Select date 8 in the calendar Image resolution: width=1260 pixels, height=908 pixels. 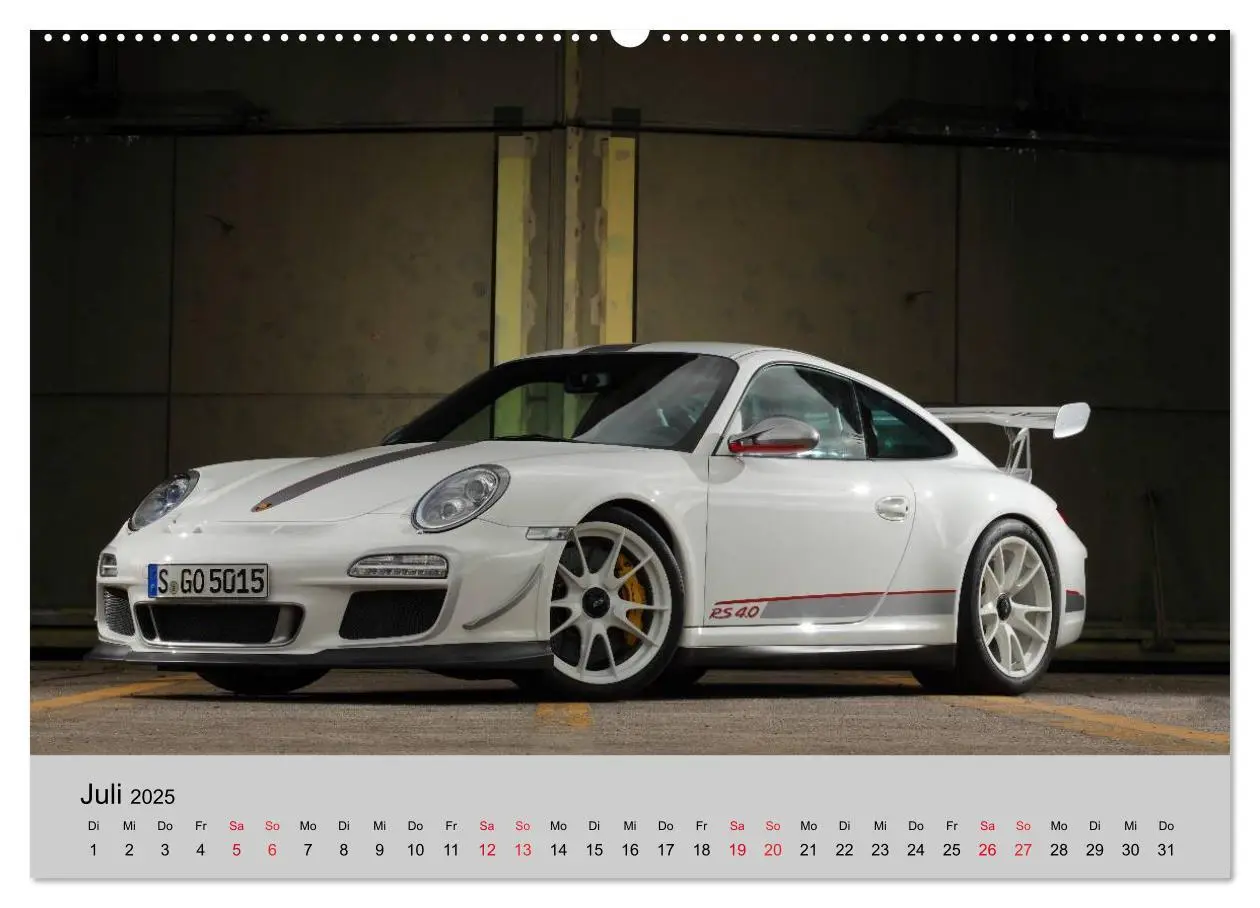pos(344,850)
